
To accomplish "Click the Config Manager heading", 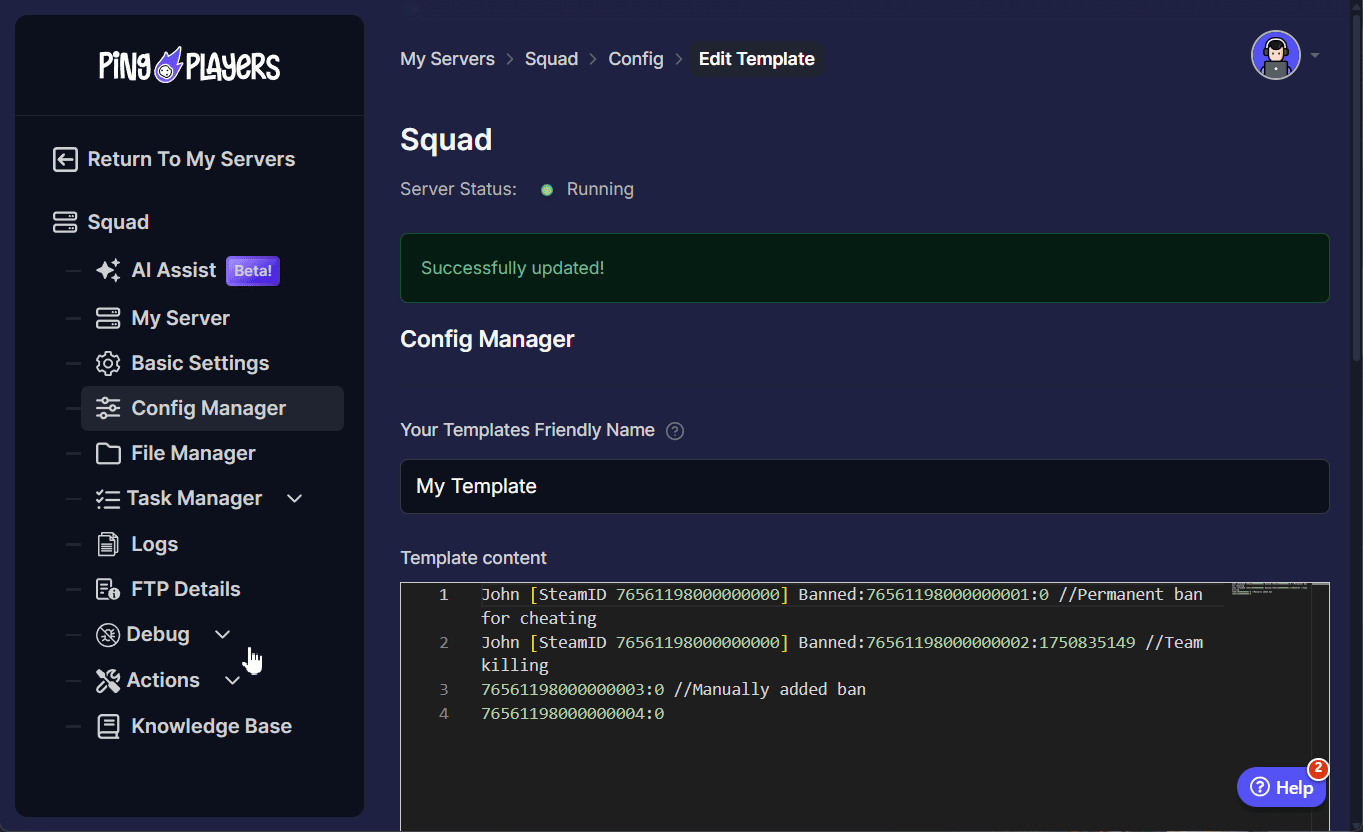I will tap(487, 339).
